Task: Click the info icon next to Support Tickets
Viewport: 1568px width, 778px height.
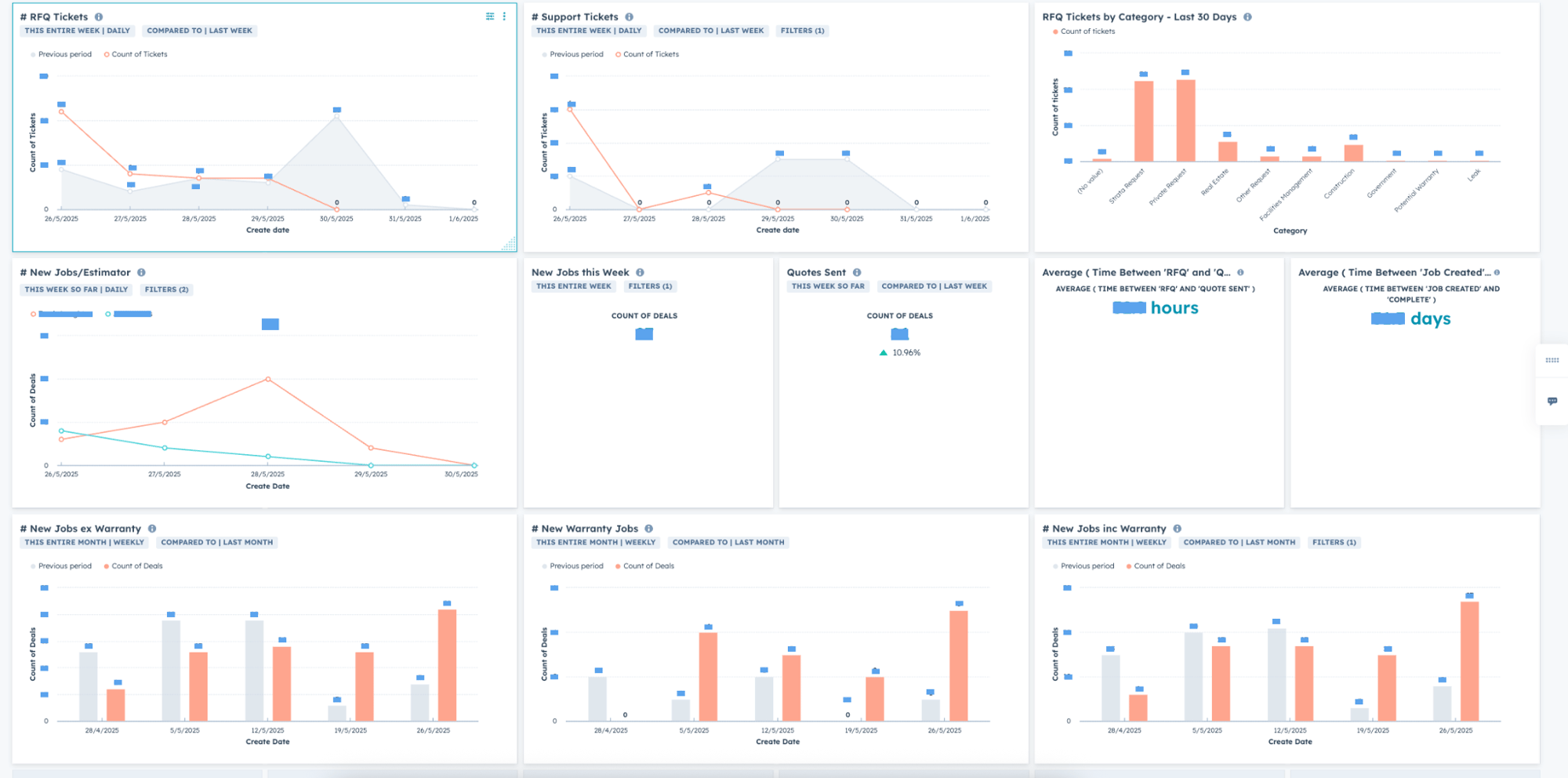Action: pyautogui.click(x=630, y=16)
